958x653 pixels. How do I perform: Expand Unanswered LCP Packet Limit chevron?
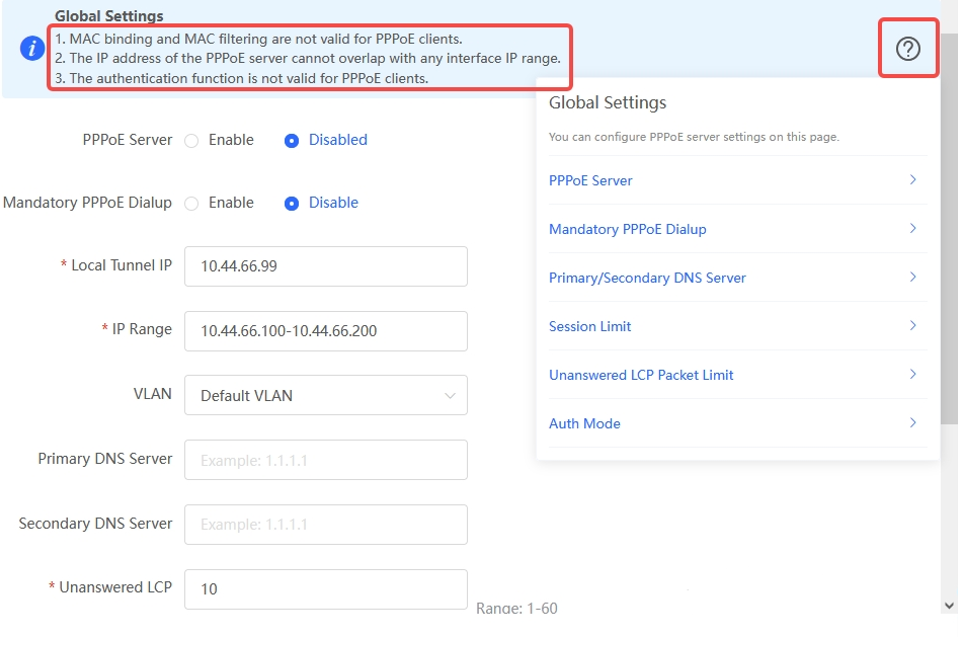912,374
